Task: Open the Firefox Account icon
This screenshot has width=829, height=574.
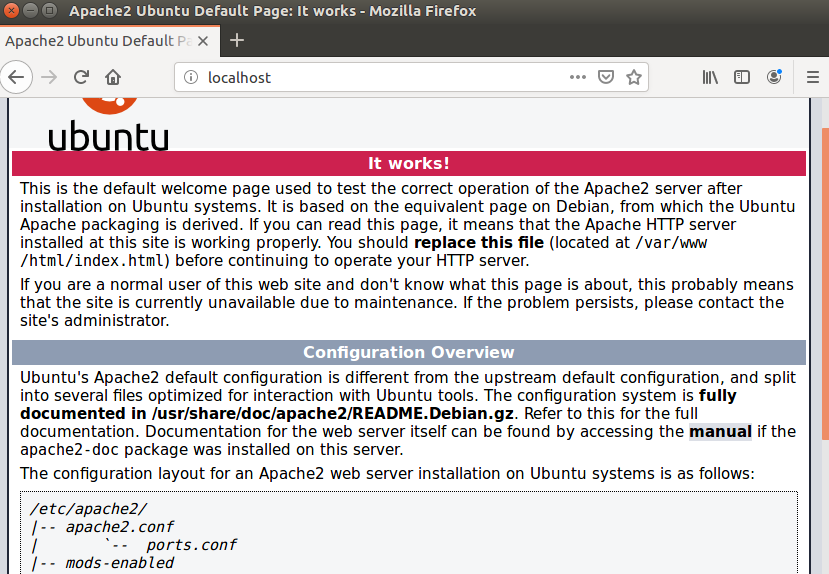Action: pos(774,78)
